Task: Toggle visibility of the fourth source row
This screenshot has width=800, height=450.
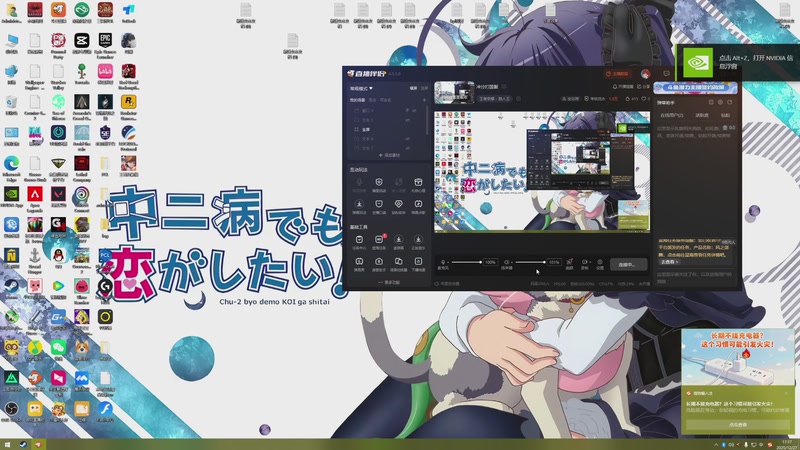Action: click(408, 139)
